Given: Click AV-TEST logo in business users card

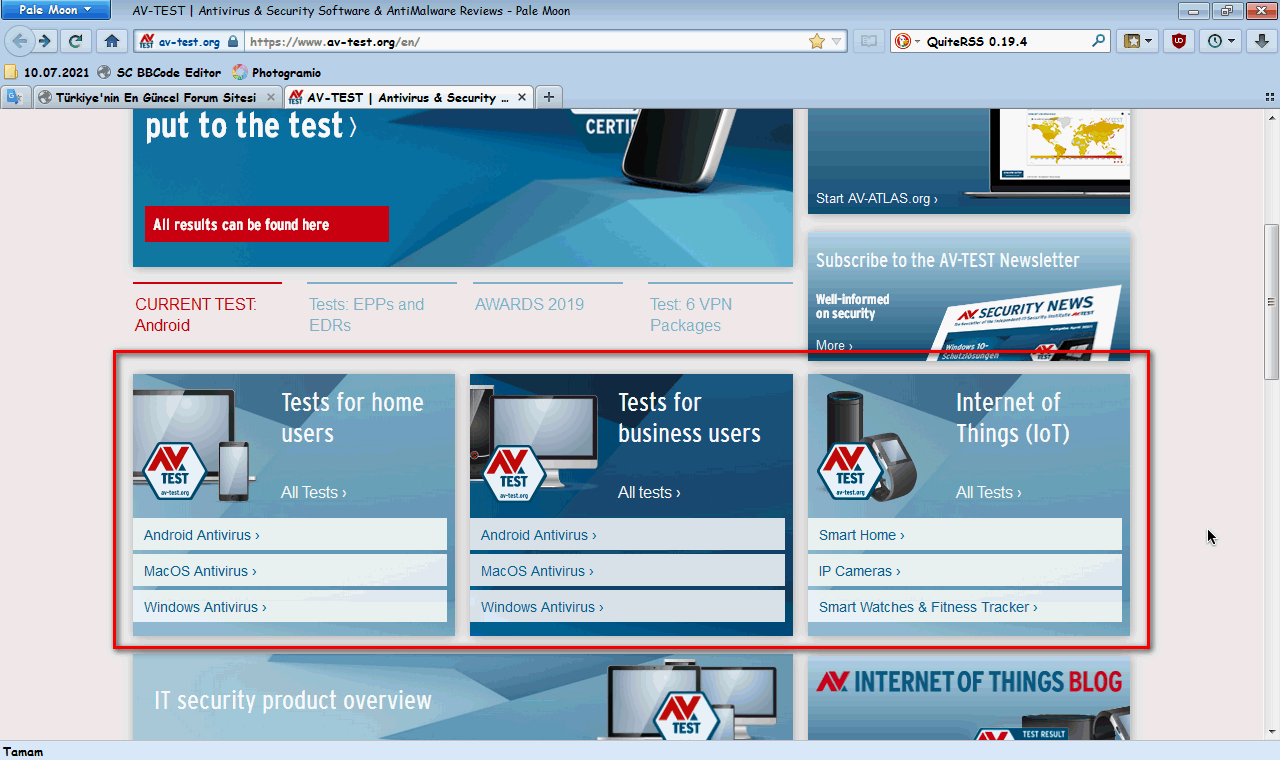Looking at the screenshot, I should pyautogui.click(x=513, y=471).
